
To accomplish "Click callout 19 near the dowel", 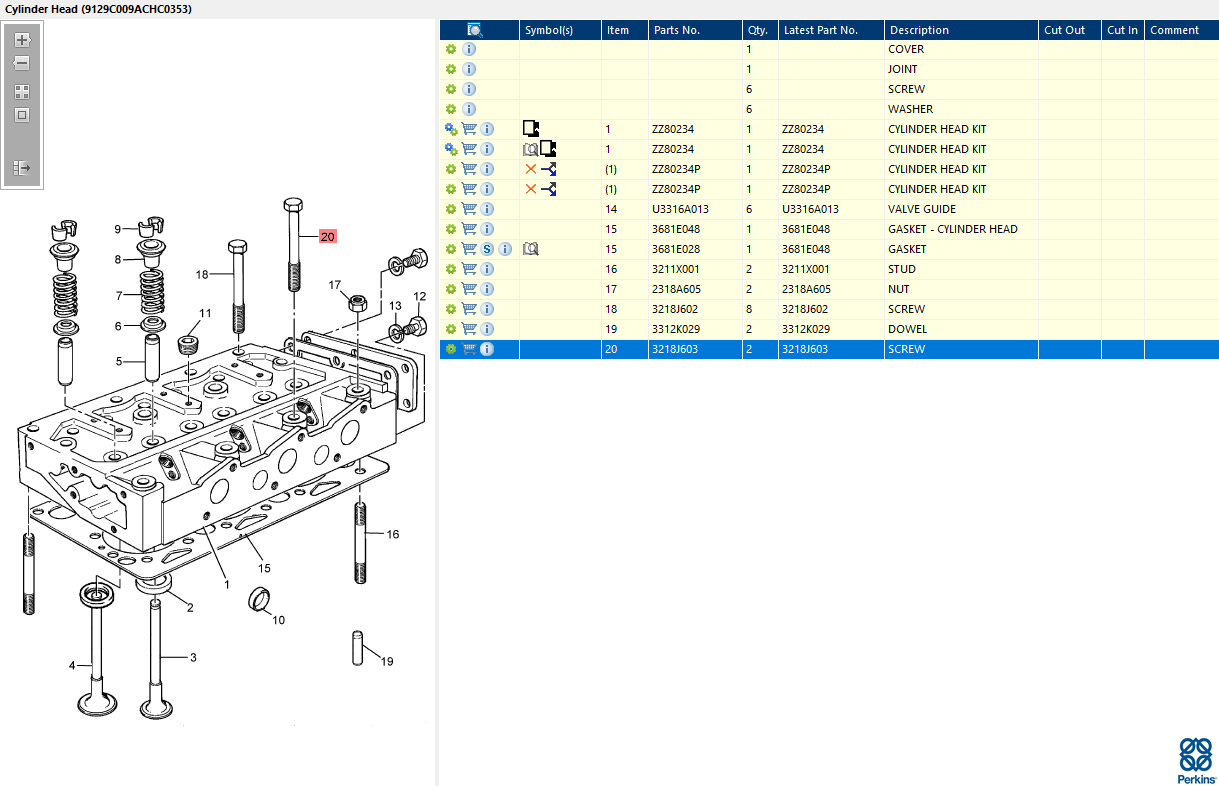I will tap(387, 661).
